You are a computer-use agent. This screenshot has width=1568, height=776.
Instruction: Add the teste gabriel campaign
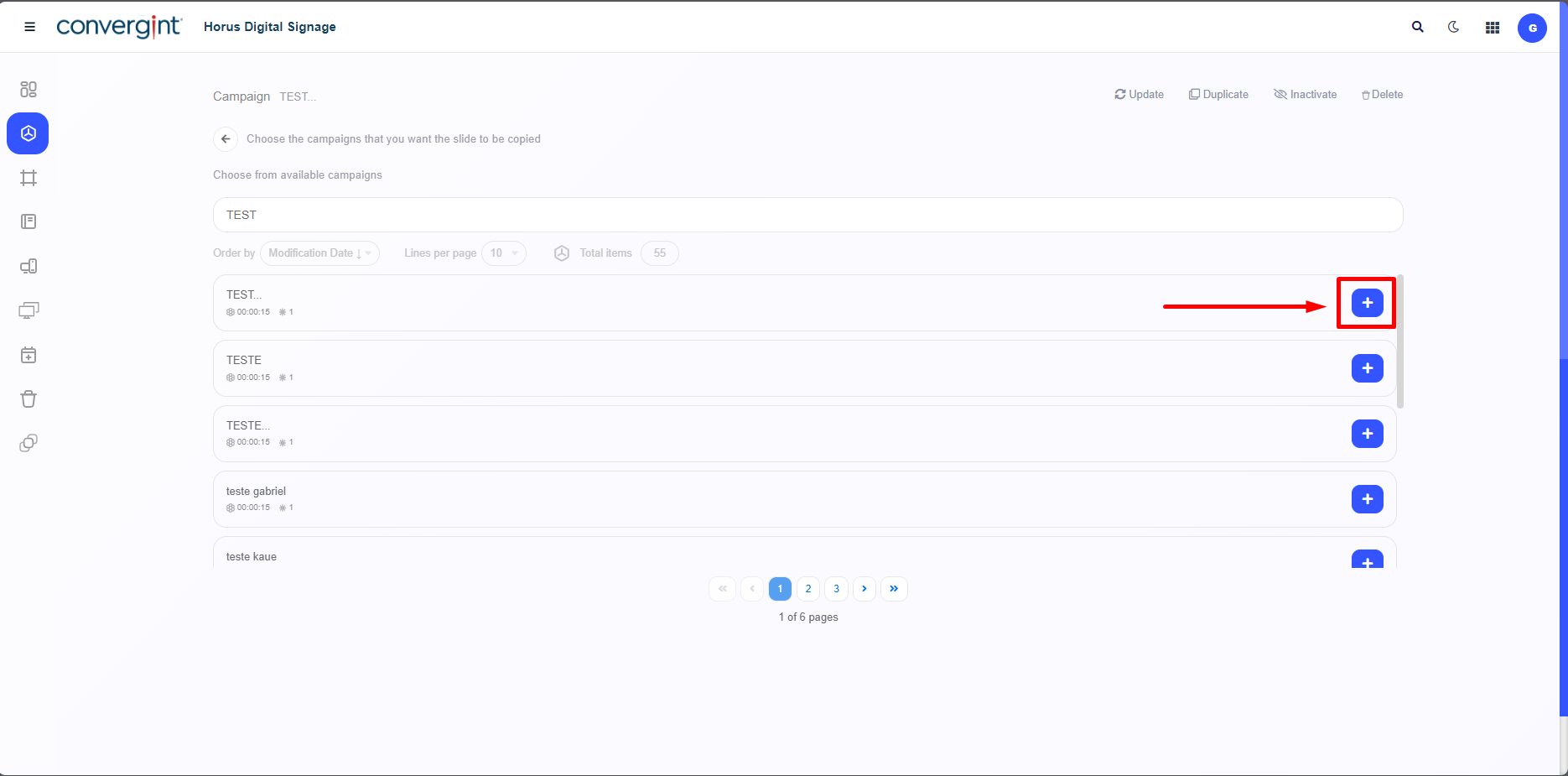(1367, 499)
